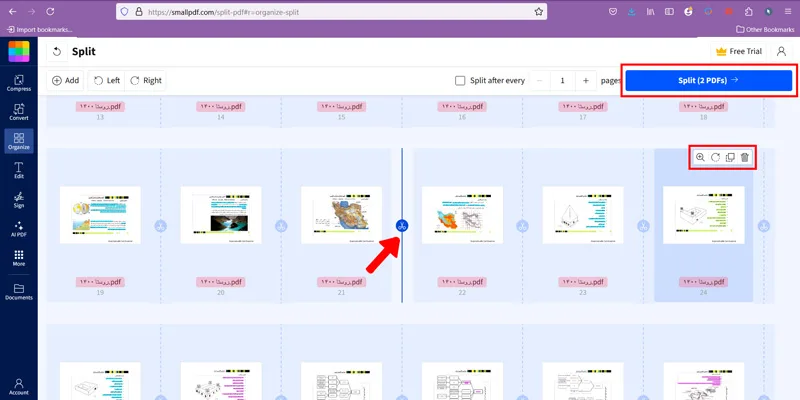
Task: Open user profile icon beside Free Trial
Action: pyautogui.click(x=781, y=51)
